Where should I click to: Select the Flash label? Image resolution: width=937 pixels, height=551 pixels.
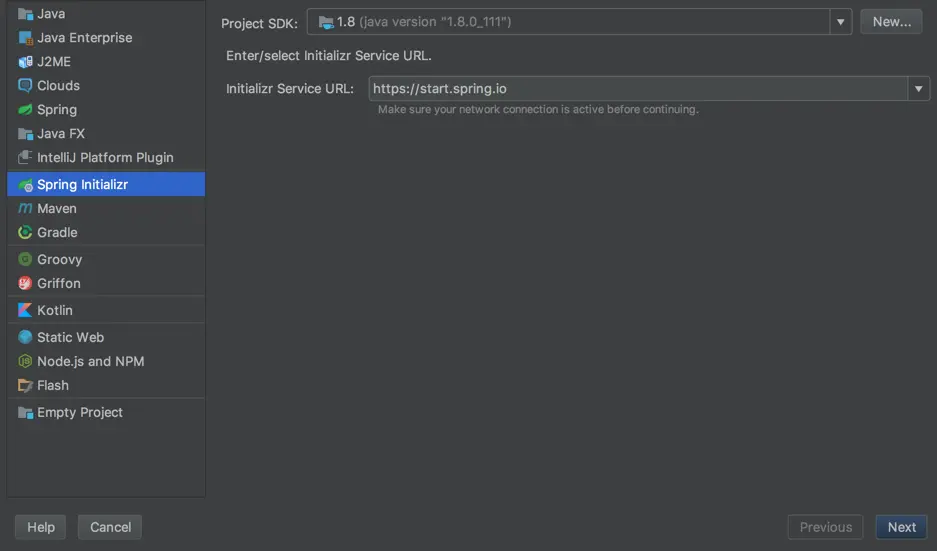point(53,385)
